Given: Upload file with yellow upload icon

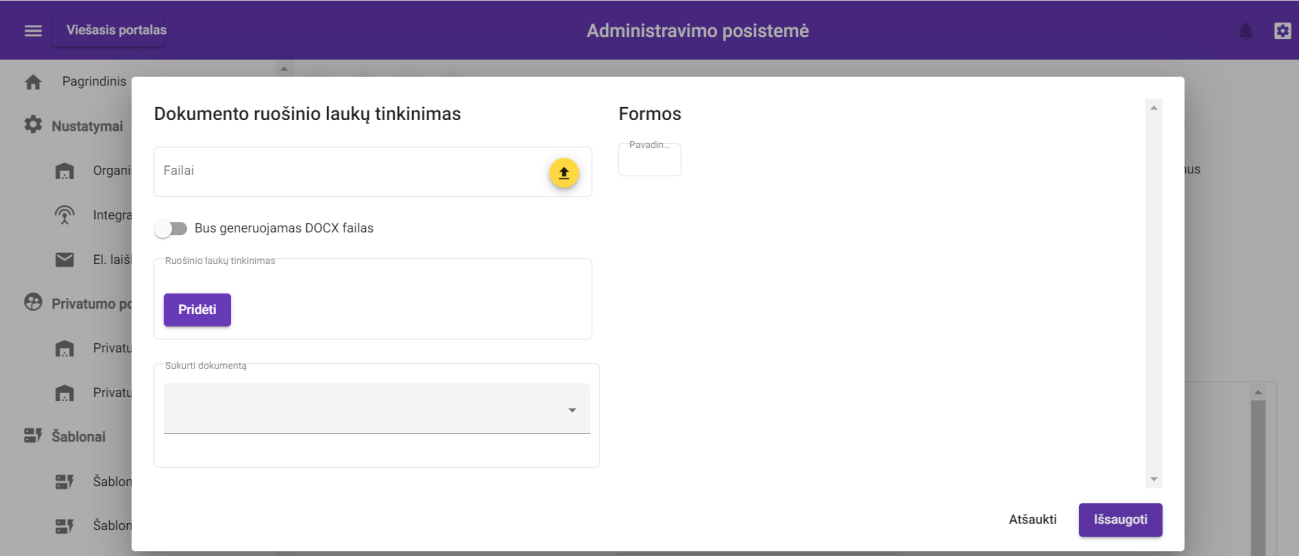Looking at the screenshot, I should click(564, 173).
